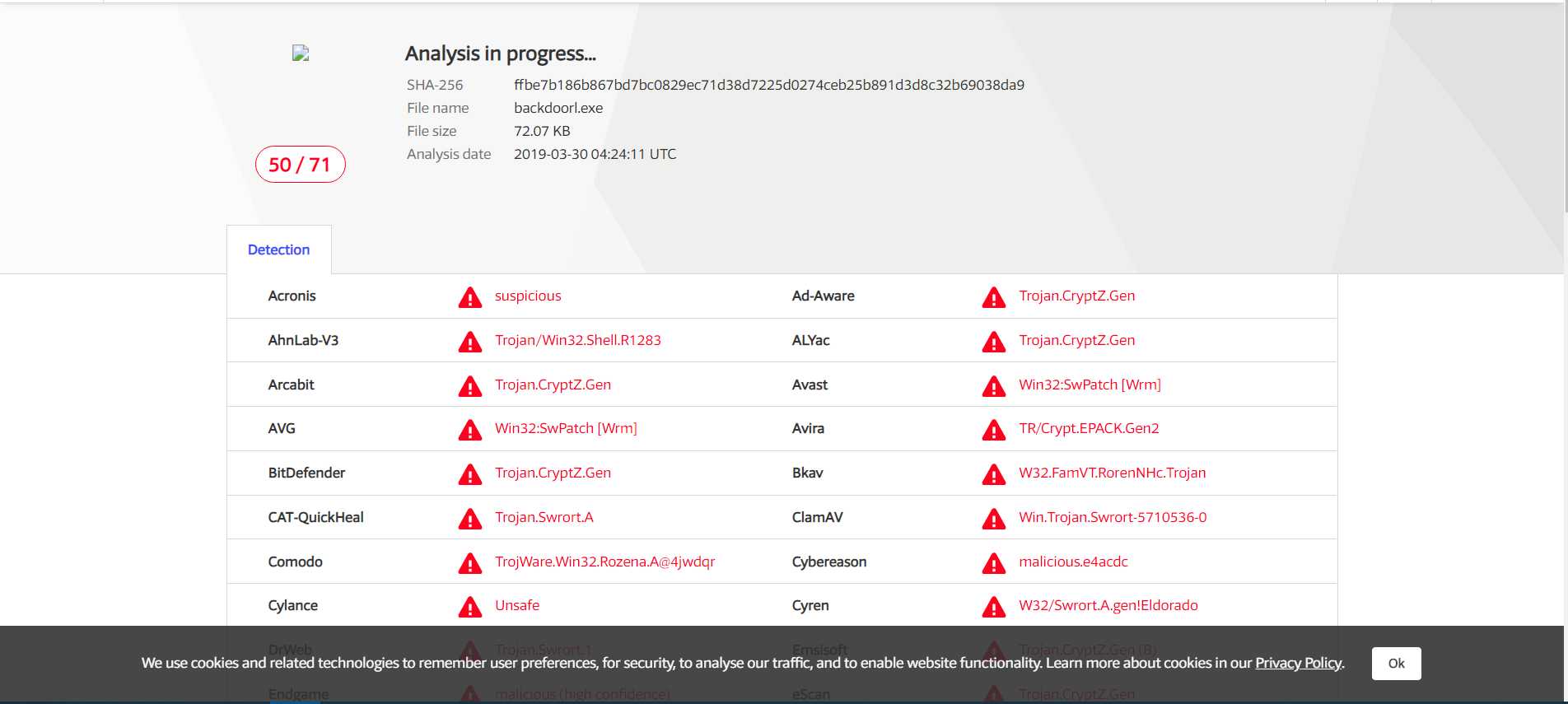Click Trojan.Swrort.A detection name

544,517
